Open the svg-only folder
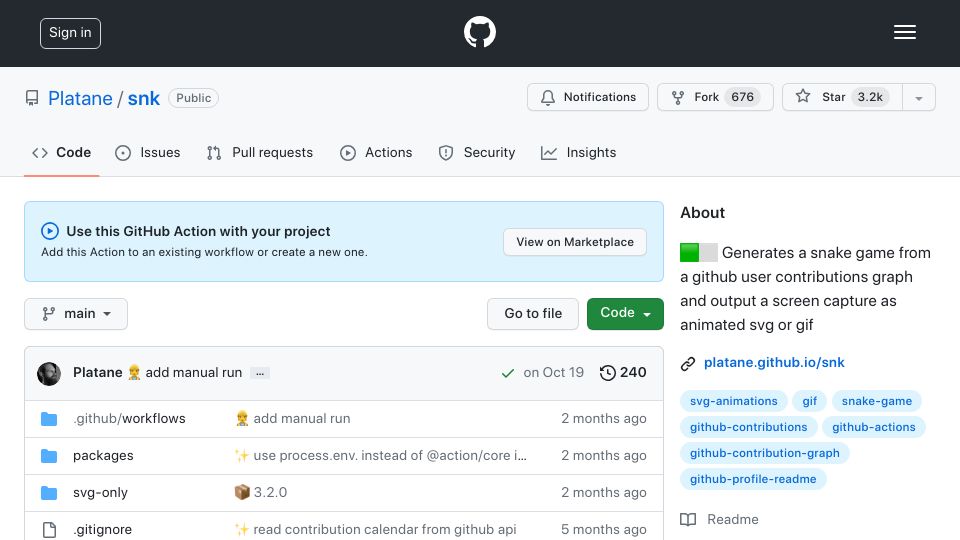The width and height of the screenshot is (960, 540). 100,492
